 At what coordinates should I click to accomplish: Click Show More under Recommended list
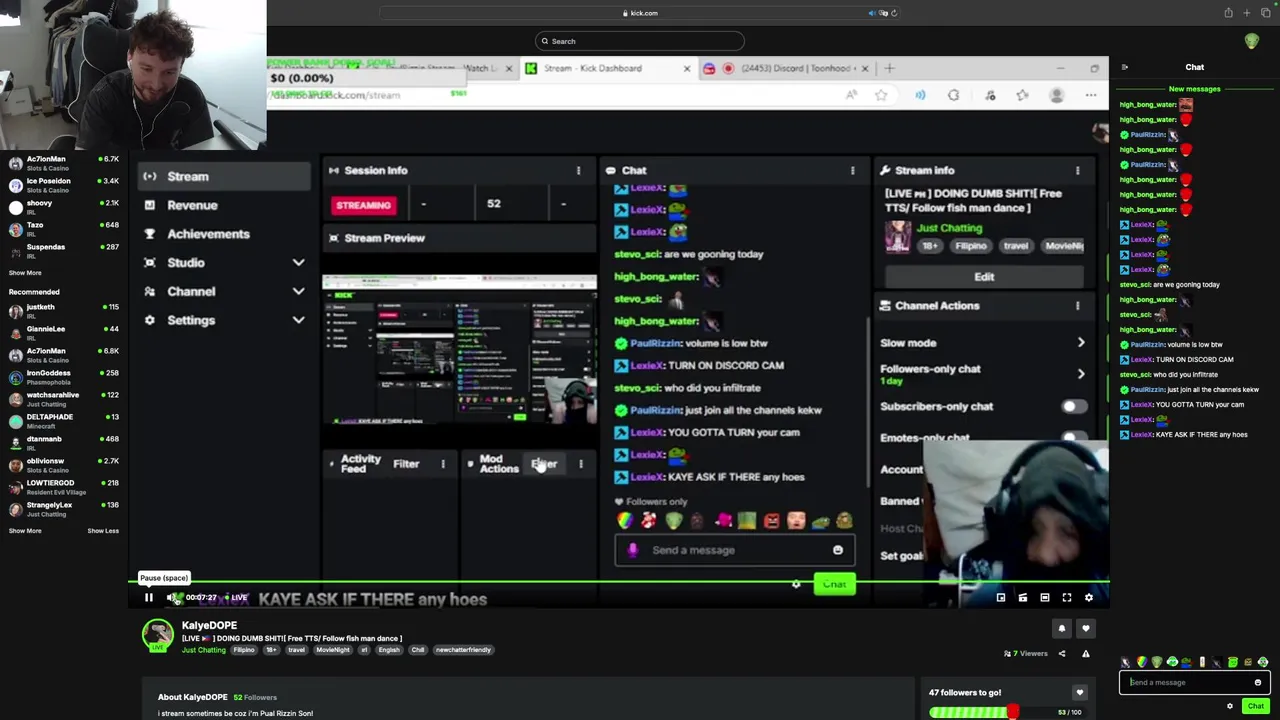click(25, 531)
